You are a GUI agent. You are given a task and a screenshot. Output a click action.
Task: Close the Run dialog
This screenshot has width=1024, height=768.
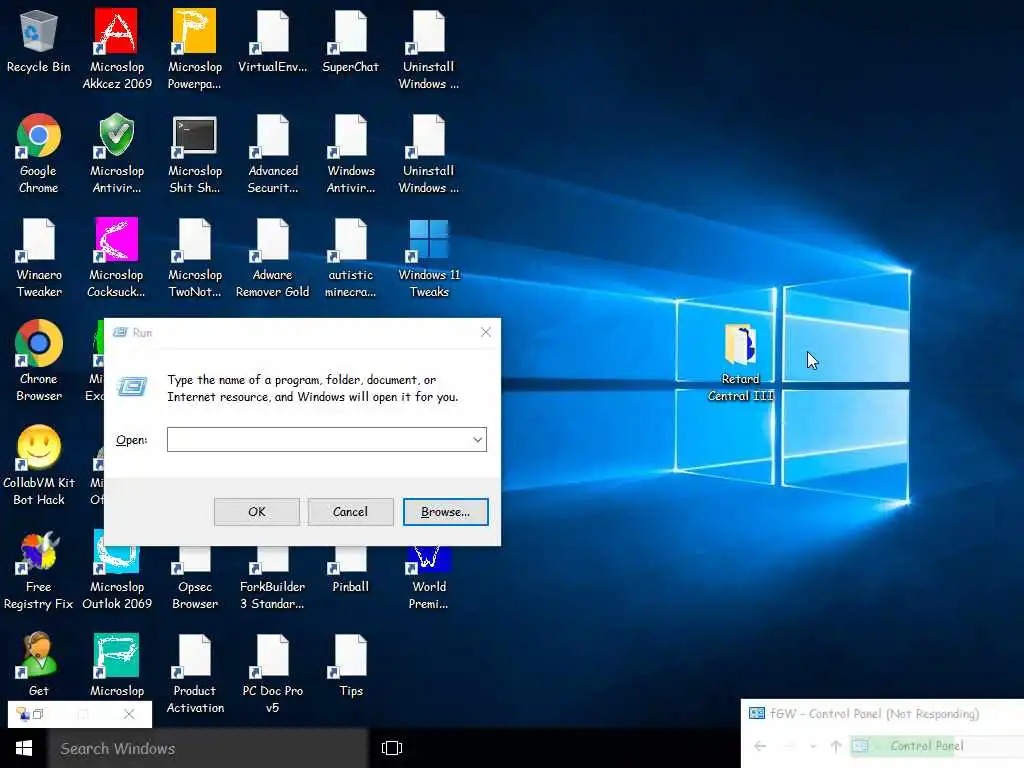[x=486, y=332]
